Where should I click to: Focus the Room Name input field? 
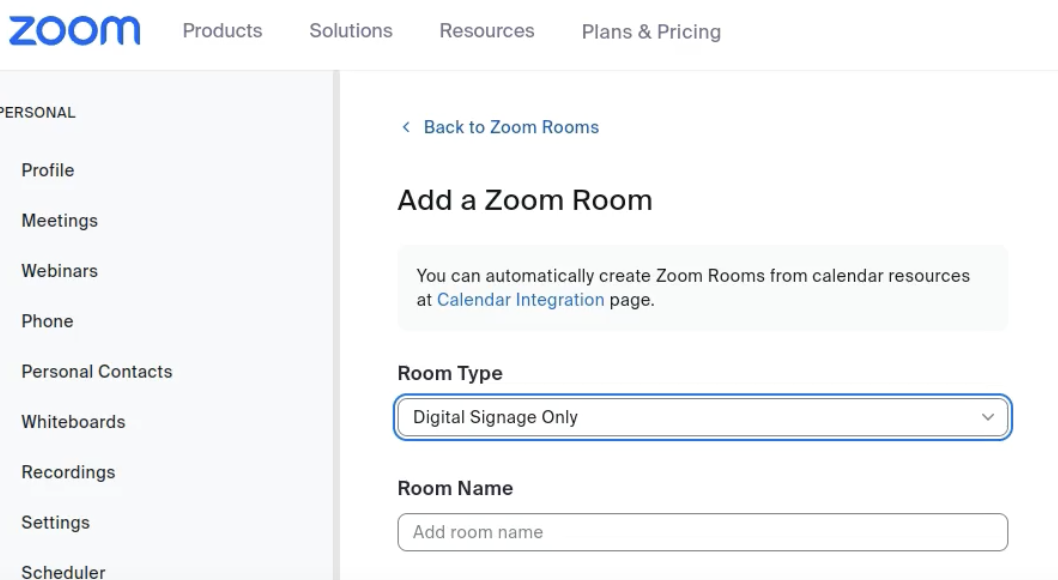point(702,532)
